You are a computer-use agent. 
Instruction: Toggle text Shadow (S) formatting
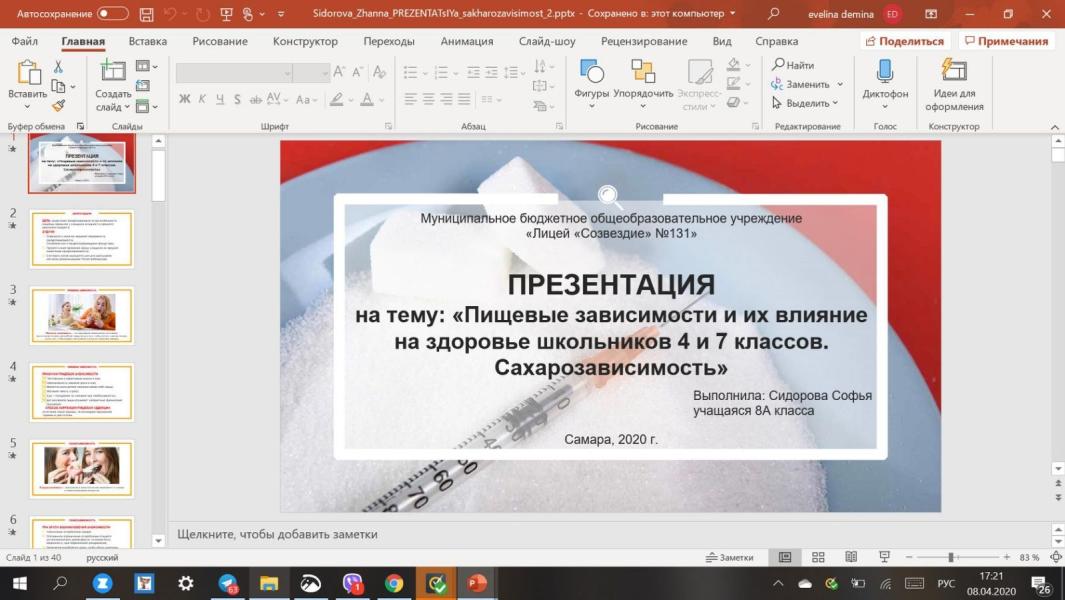pos(237,99)
